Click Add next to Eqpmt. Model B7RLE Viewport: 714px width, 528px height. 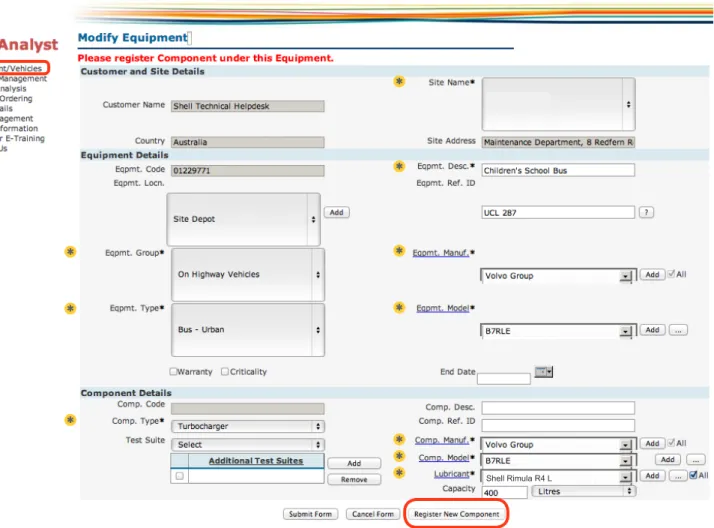click(x=652, y=330)
